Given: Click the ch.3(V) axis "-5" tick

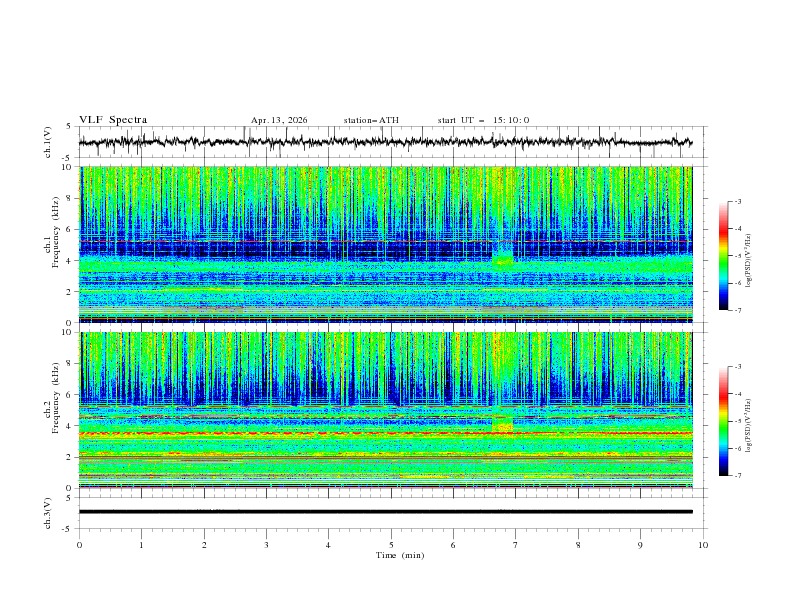Looking at the screenshot, I should pyautogui.click(x=67, y=529).
